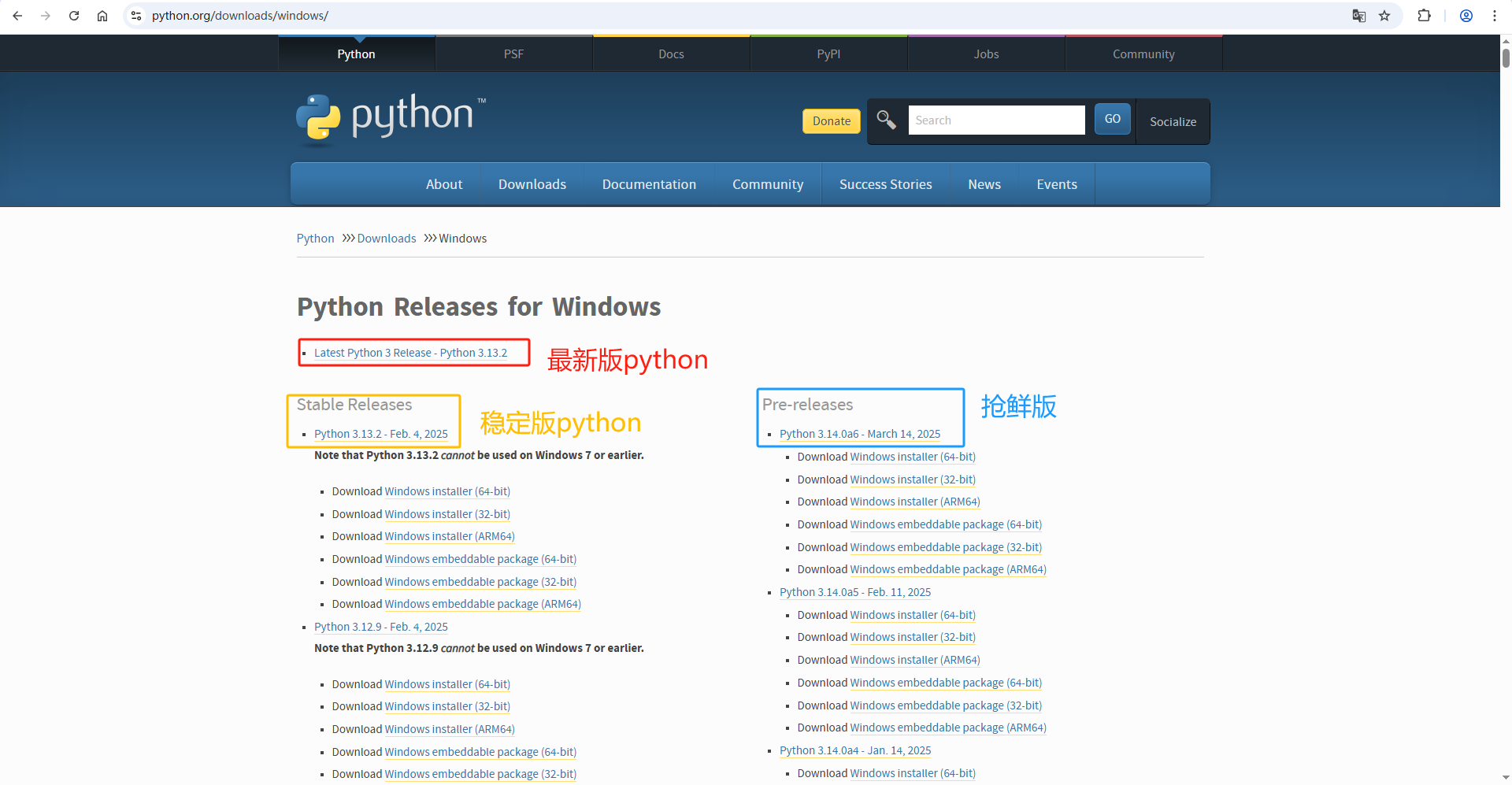Open the Documentation navigation menu
This screenshot has height=785, width=1512.
tap(649, 184)
